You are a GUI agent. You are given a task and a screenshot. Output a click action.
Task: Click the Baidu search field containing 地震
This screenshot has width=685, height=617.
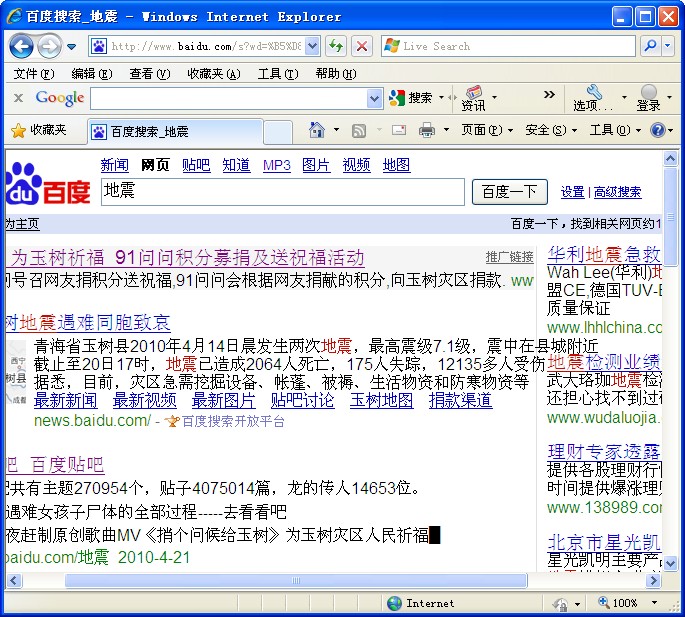[283, 192]
